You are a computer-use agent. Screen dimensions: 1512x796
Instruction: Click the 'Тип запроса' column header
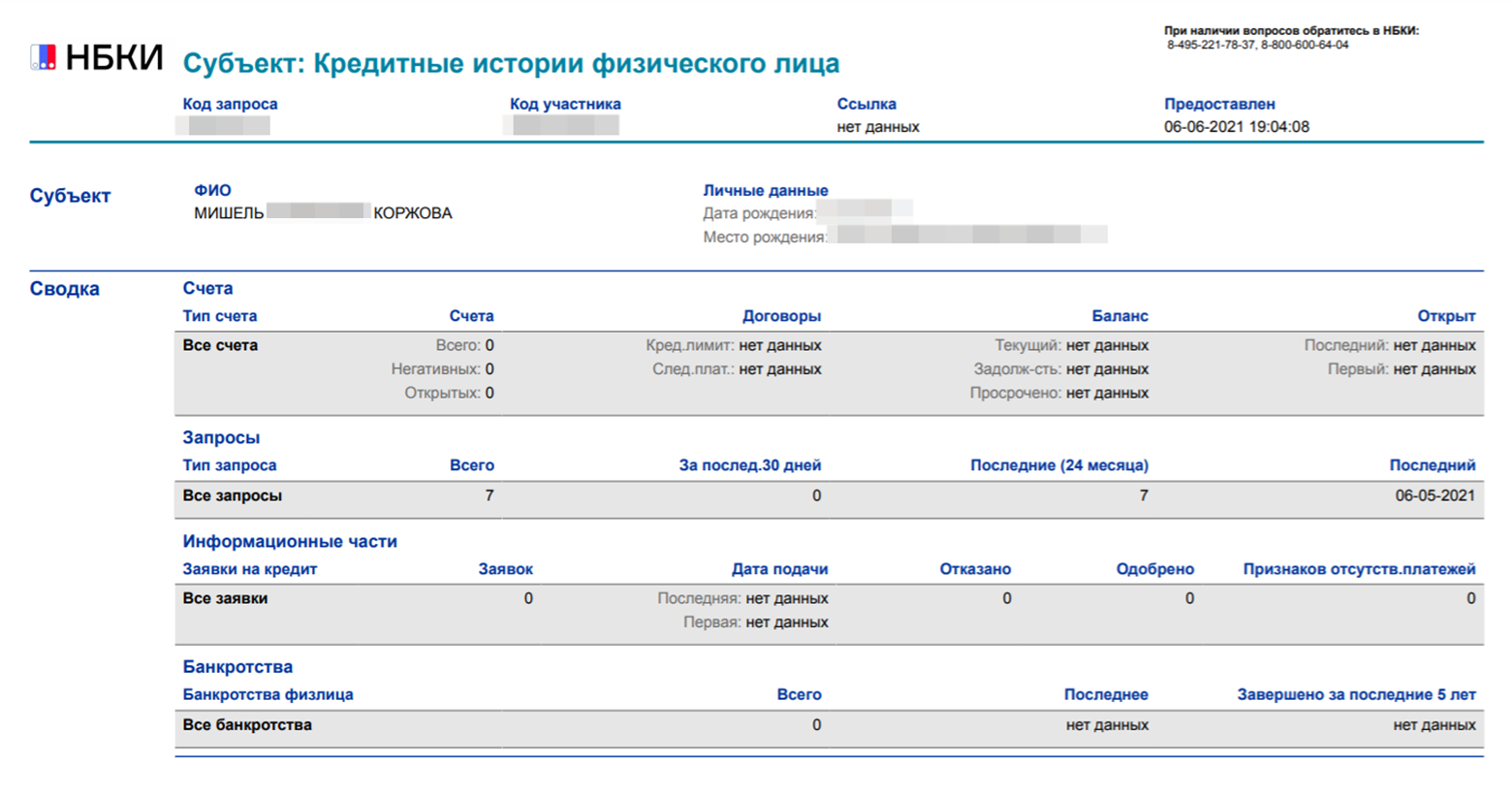tap(230, 465)
